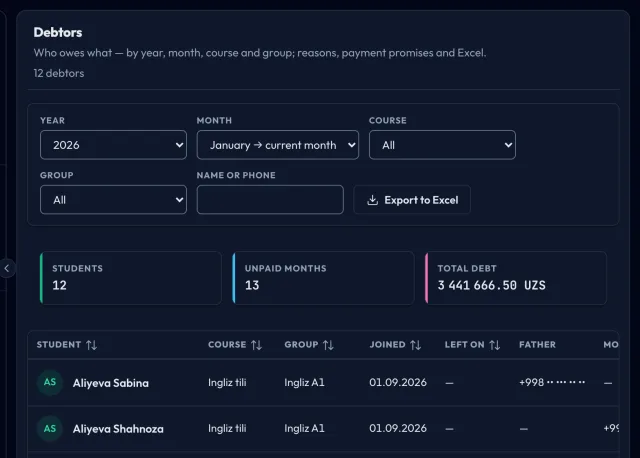
Task: Click Aliyeva Sabina's father phone number
Action: point(552,382)
